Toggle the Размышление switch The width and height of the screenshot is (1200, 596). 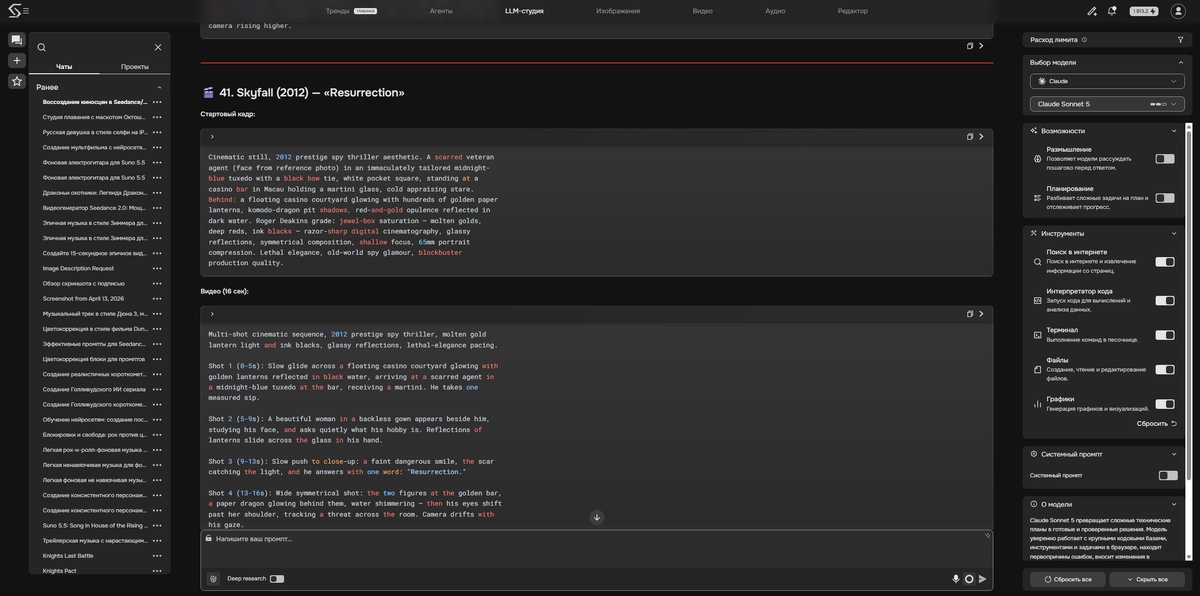click(x=1165, y=158)
